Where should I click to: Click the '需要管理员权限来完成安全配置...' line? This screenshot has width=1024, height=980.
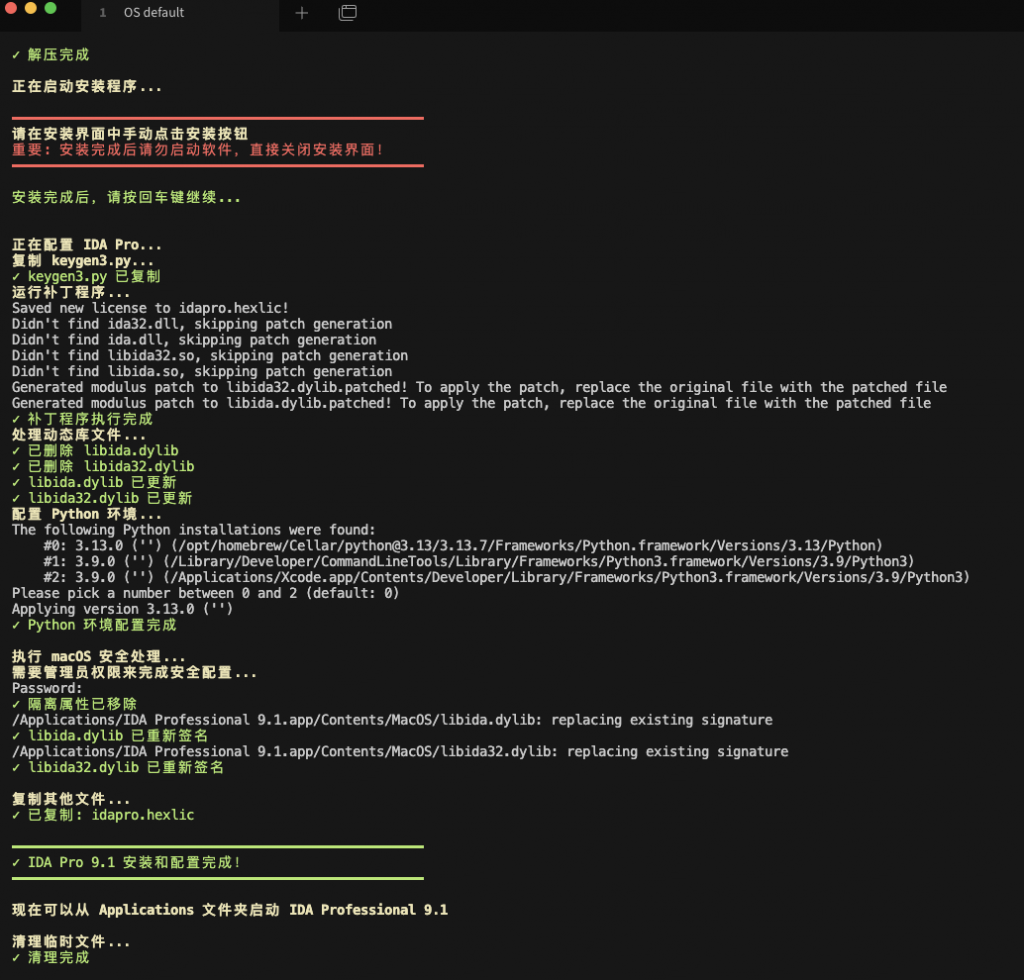[x=134, y=672]
